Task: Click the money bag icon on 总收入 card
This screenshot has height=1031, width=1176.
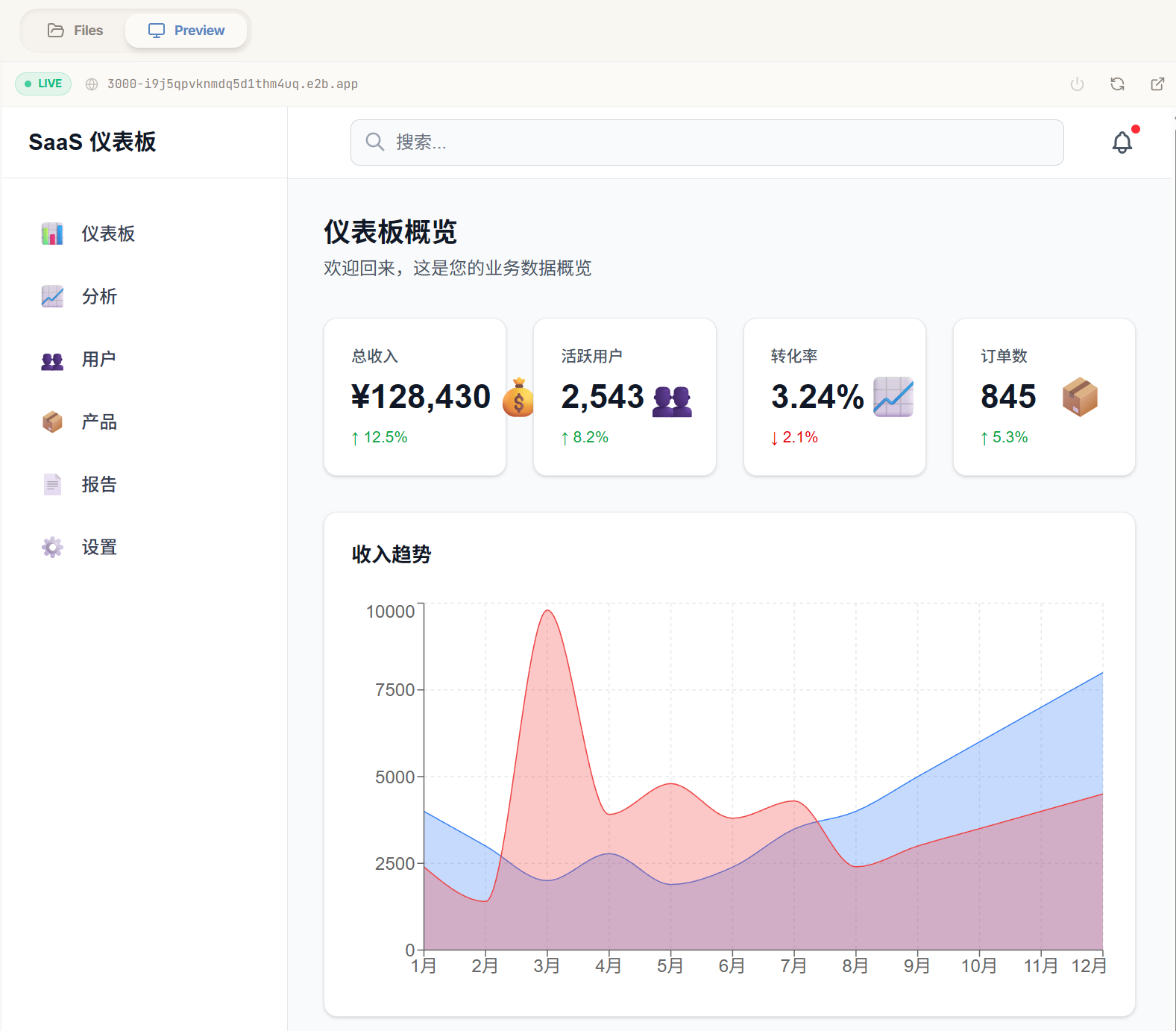Action: coord(518,397)
